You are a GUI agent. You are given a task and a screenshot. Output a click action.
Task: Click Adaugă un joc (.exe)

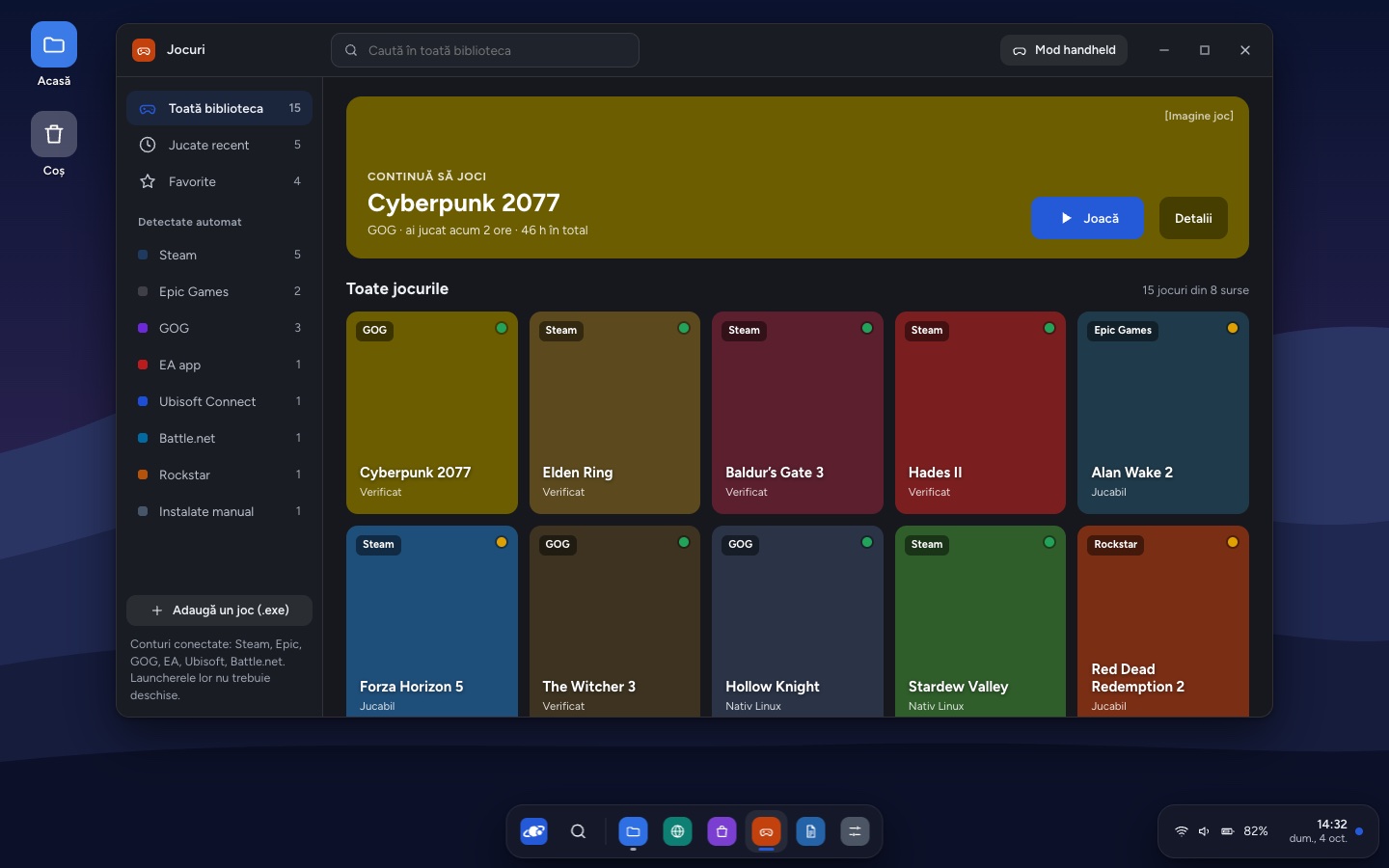219,610
